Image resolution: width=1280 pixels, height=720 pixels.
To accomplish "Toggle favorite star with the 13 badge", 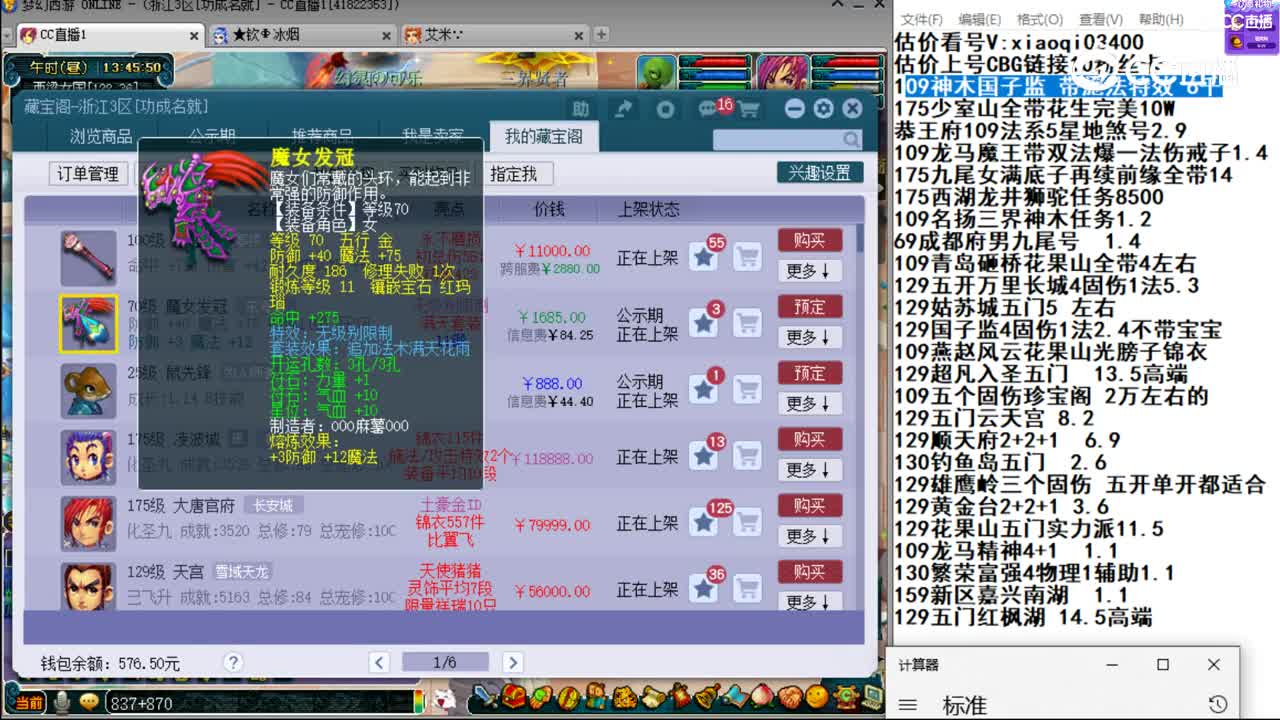I will point(704,456).
